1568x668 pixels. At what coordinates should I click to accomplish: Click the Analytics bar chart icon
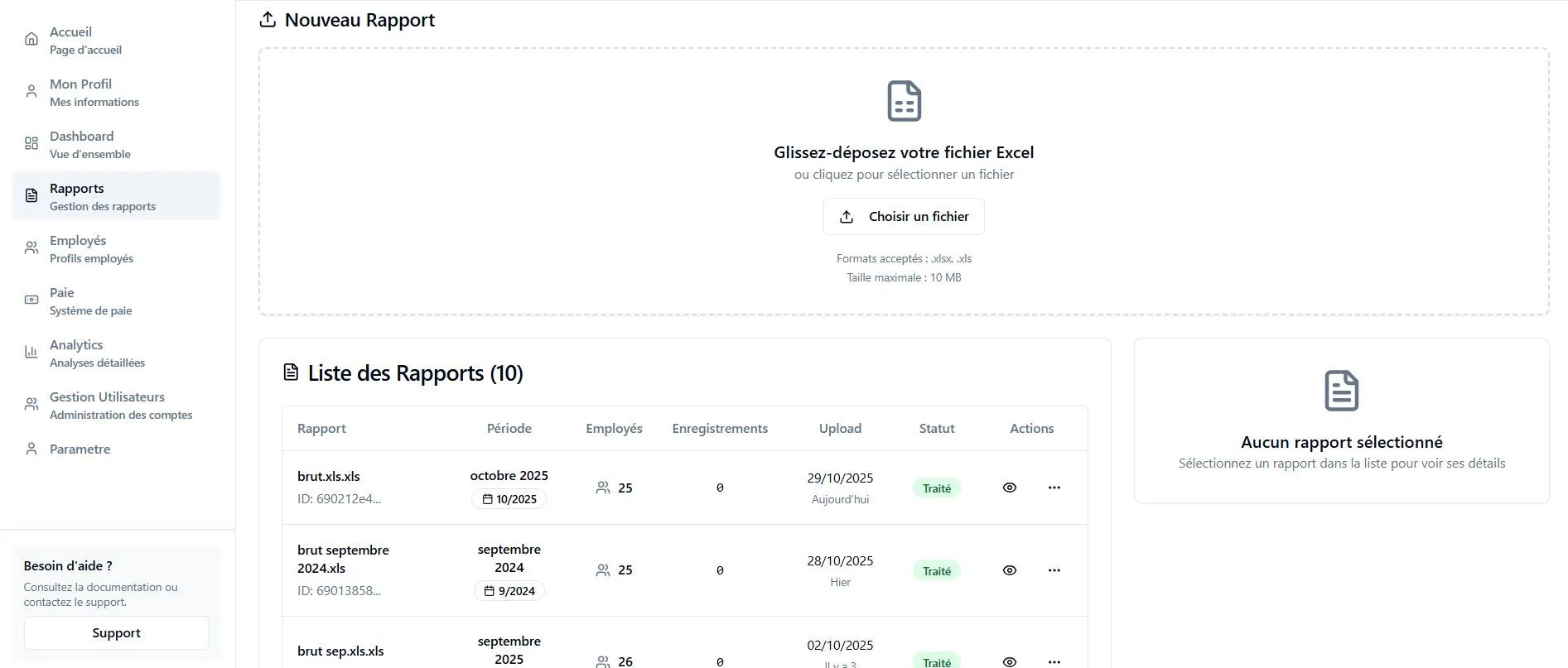click(x=31, y=352)
